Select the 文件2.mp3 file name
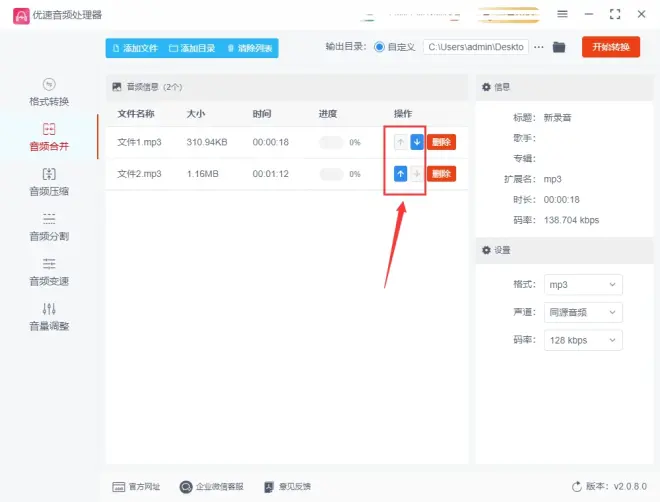Screen dimensions: 660x502 139,174
